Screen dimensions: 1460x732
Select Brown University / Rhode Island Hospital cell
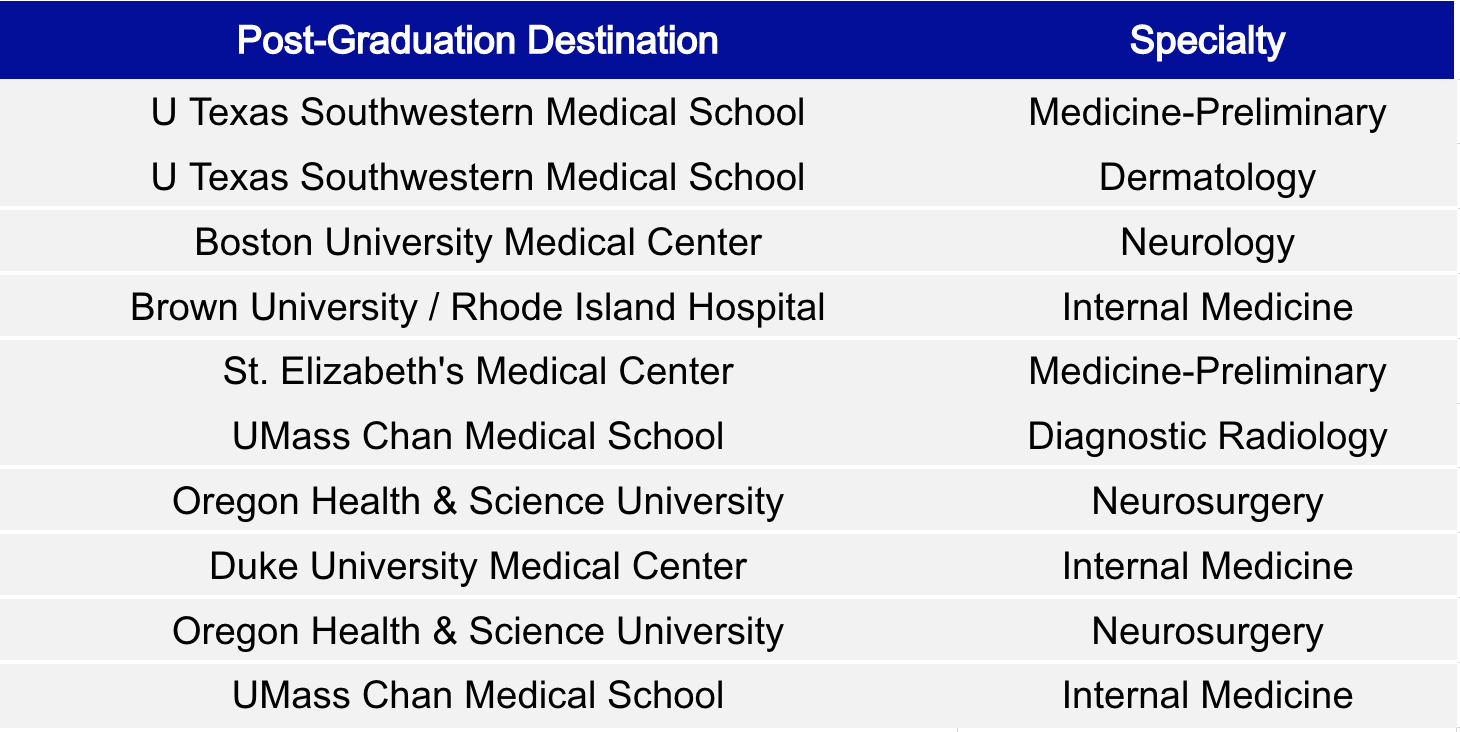478,307
